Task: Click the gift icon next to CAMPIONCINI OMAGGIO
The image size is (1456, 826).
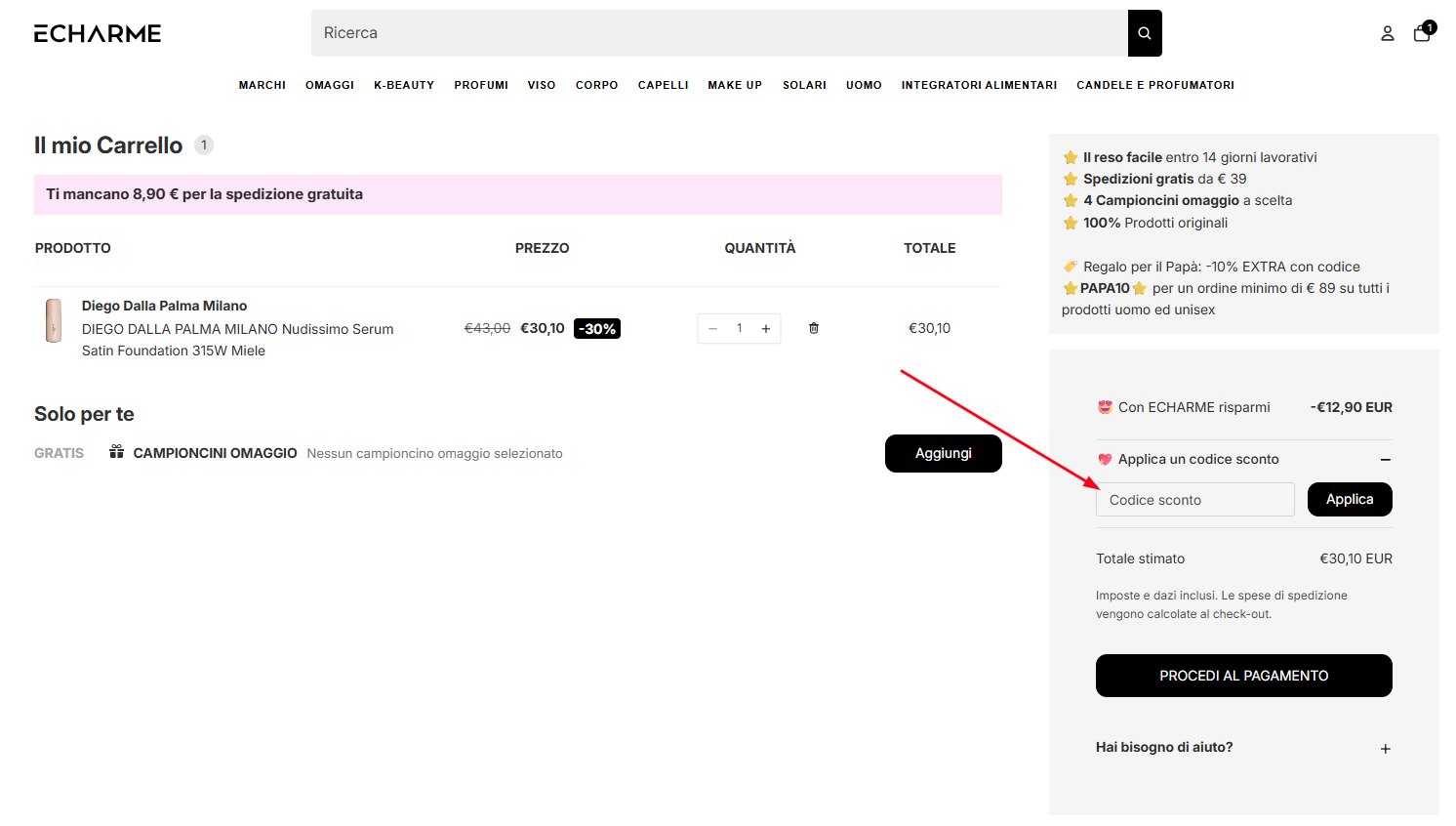Action: [x=116, y=452]
